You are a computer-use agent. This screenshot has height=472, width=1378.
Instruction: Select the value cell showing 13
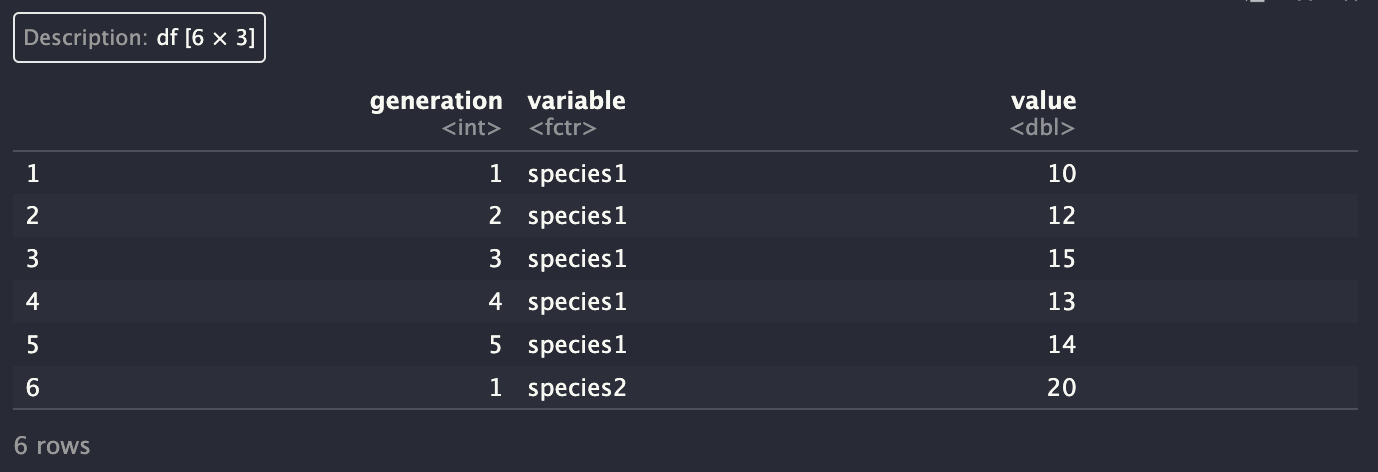pos(1061,302)
